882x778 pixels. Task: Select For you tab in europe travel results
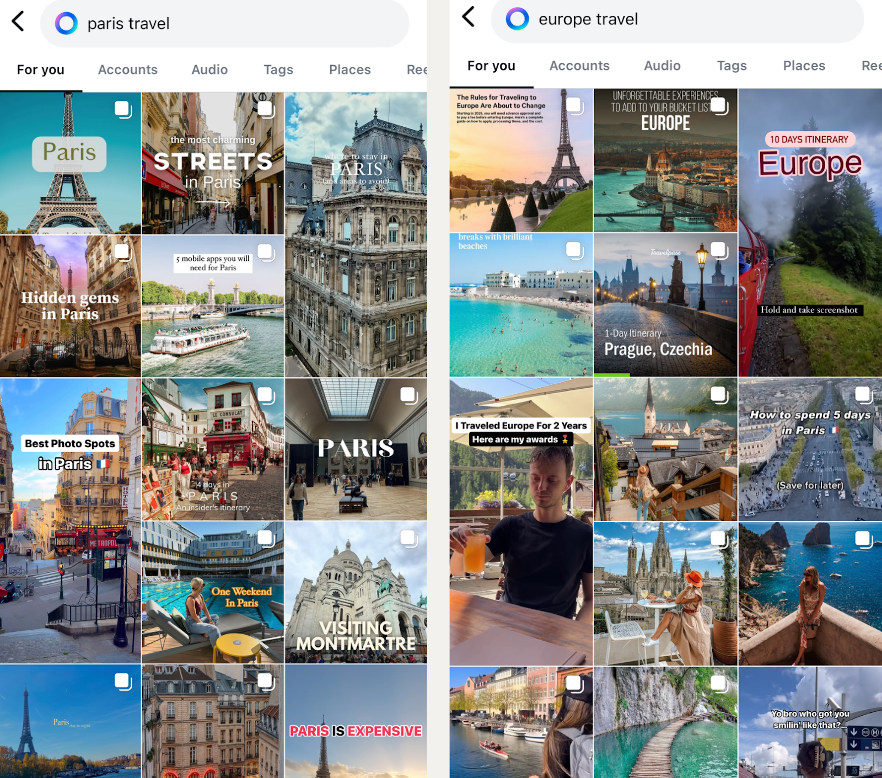[x=491, y=66]
